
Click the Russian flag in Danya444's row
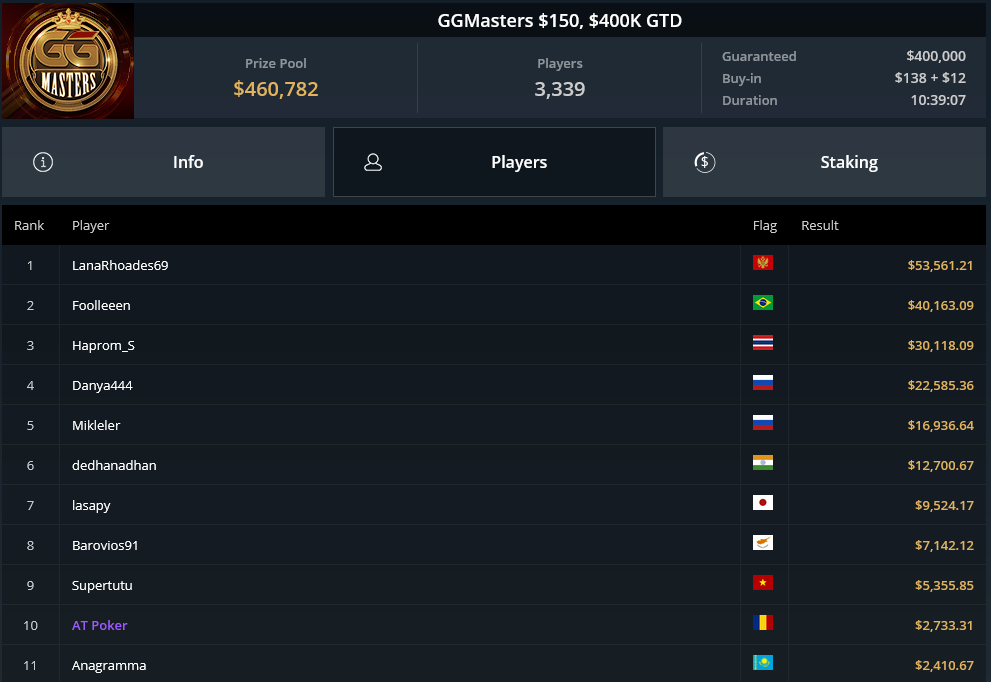[763, 382]
